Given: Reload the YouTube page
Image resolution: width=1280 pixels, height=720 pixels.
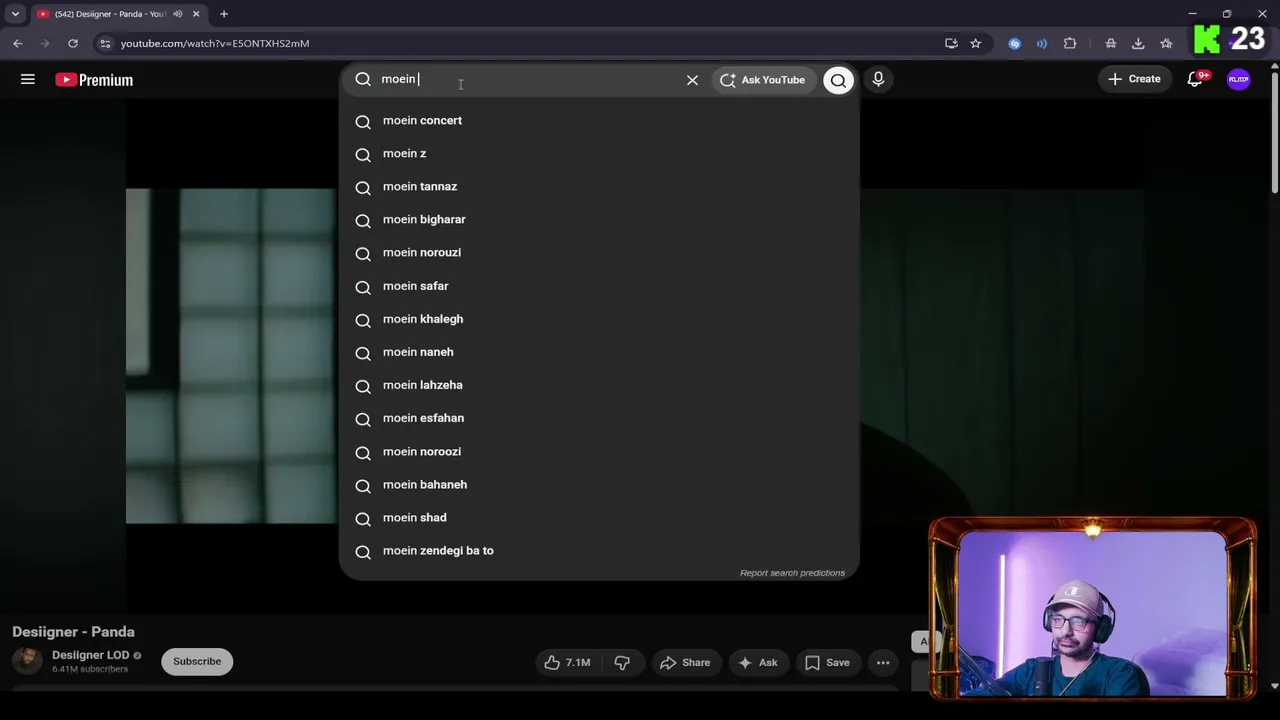Looking at the screenshot, I should pyautogui.click(x=73, y=43).
